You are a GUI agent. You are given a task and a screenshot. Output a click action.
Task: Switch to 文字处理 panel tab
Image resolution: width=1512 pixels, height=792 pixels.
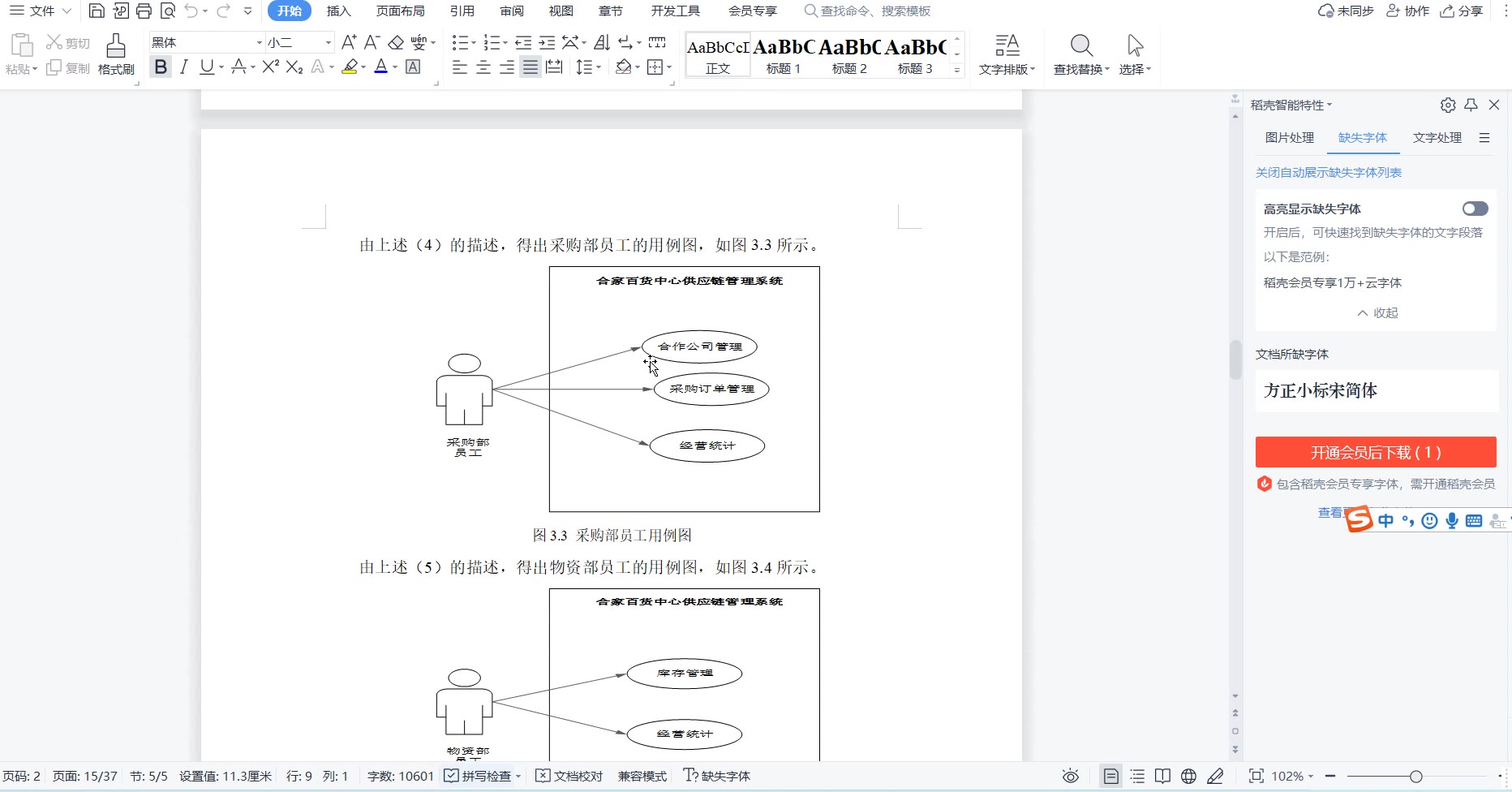click(x=1437, y=138)
